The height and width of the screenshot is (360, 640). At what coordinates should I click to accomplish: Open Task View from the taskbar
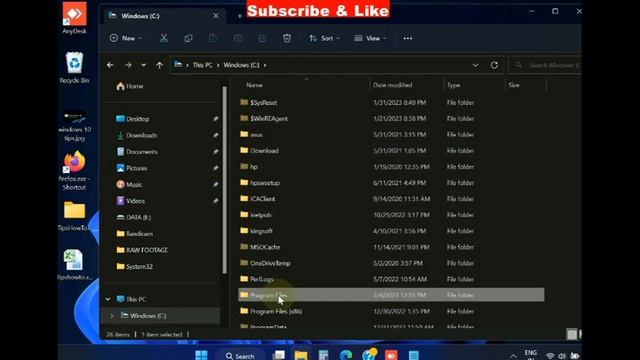coord(279,355)
